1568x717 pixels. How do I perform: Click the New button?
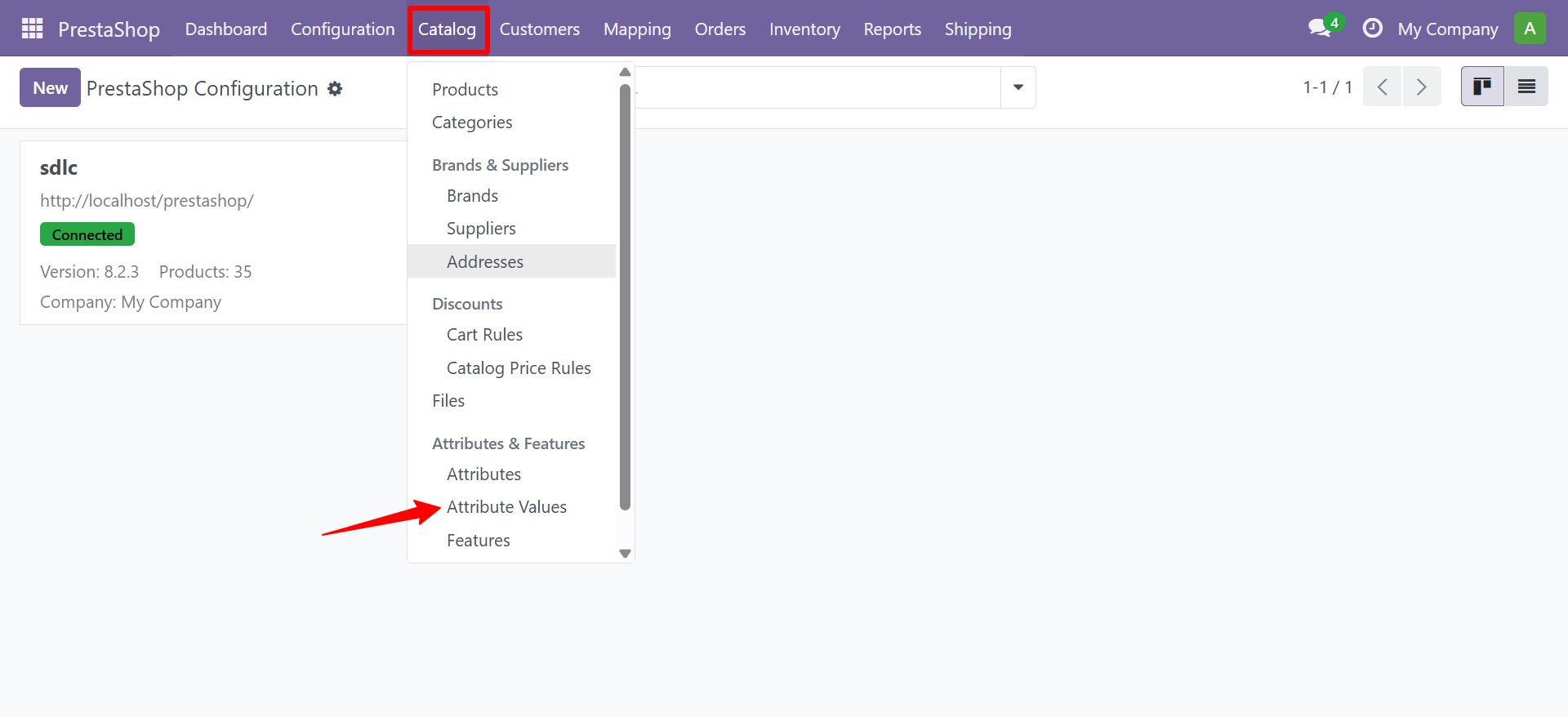point(50,87)
